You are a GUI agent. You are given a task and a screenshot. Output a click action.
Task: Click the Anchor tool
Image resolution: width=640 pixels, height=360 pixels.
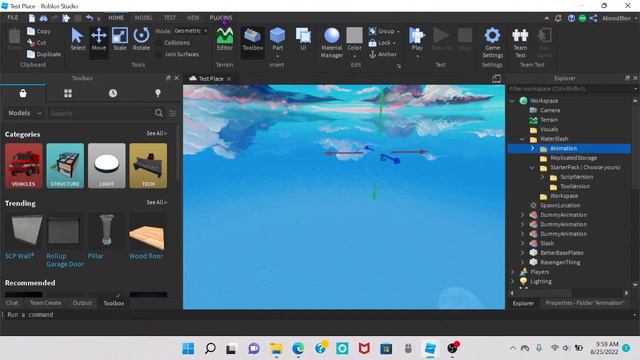pos(383,54)
